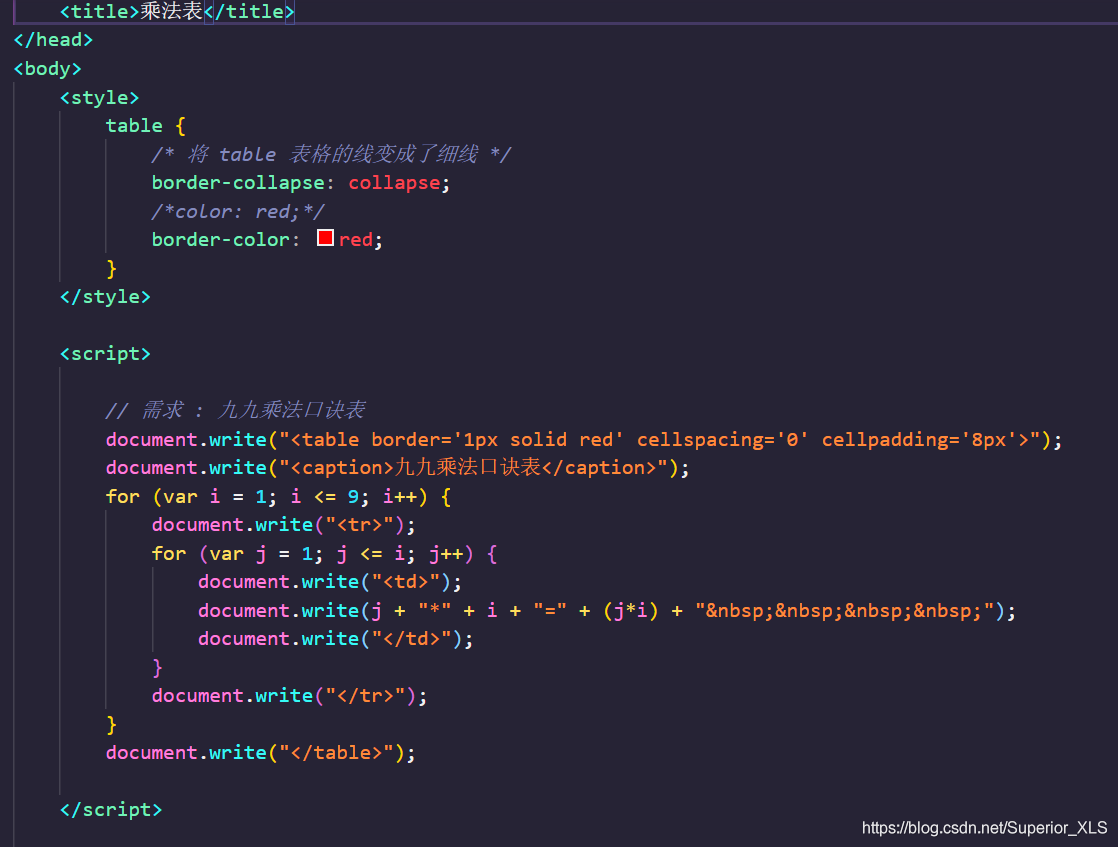Viewport: 1118px width, 847px height.
Task: Click the 'red' value after border-color
Action: tap(356, 240)
